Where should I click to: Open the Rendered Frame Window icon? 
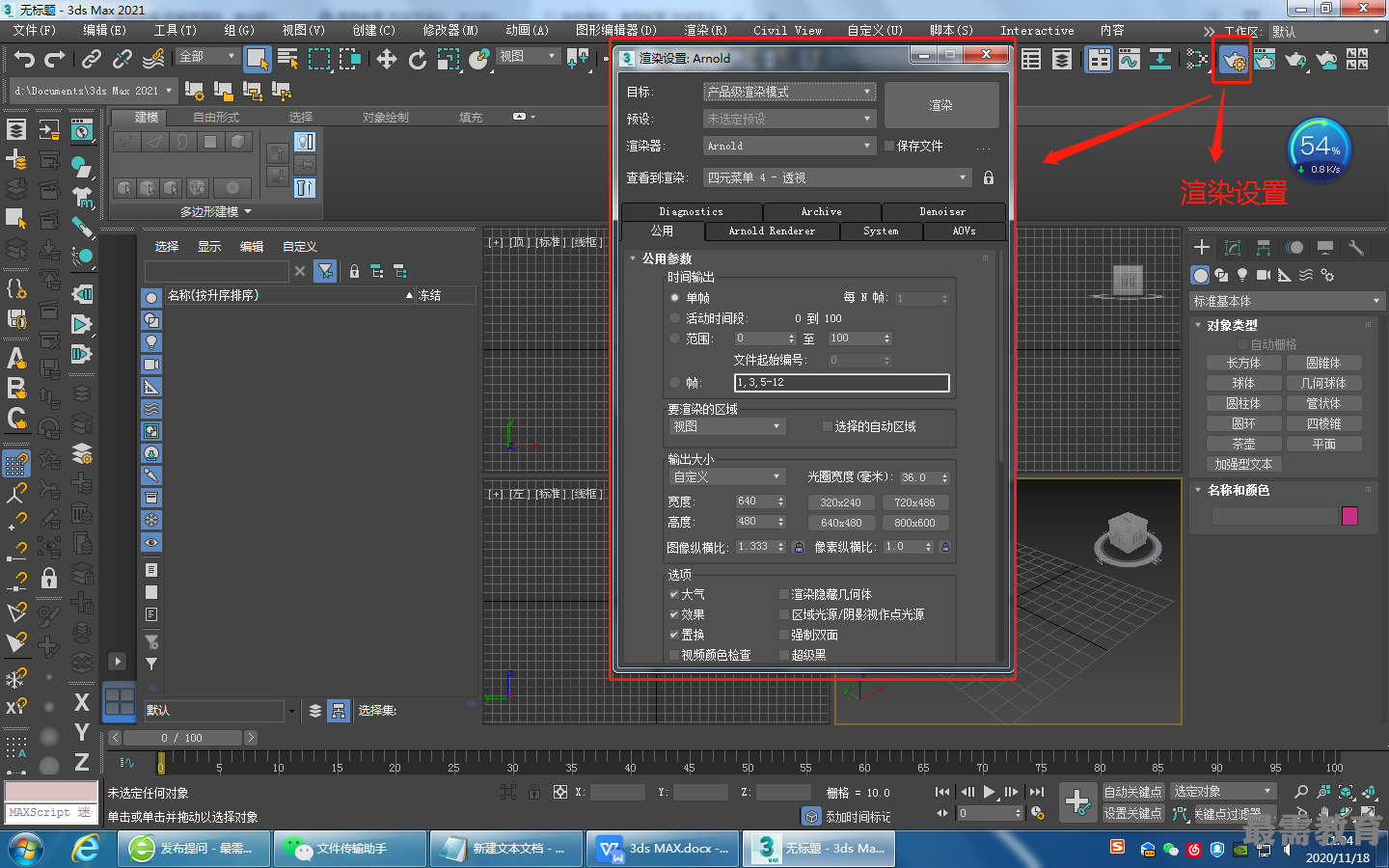tap(1264, 60)
